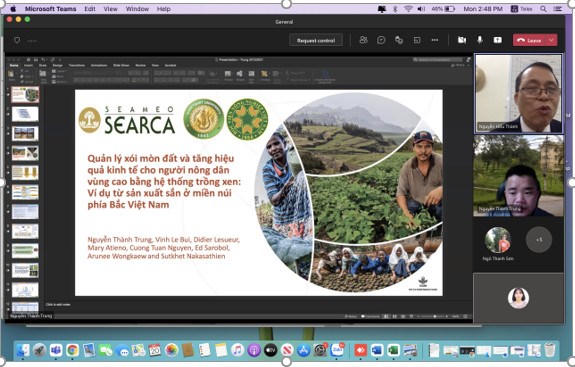Open Google Chrome from the Dock
The width and height of the screenshot is (575, 367).
coord(72,351)
